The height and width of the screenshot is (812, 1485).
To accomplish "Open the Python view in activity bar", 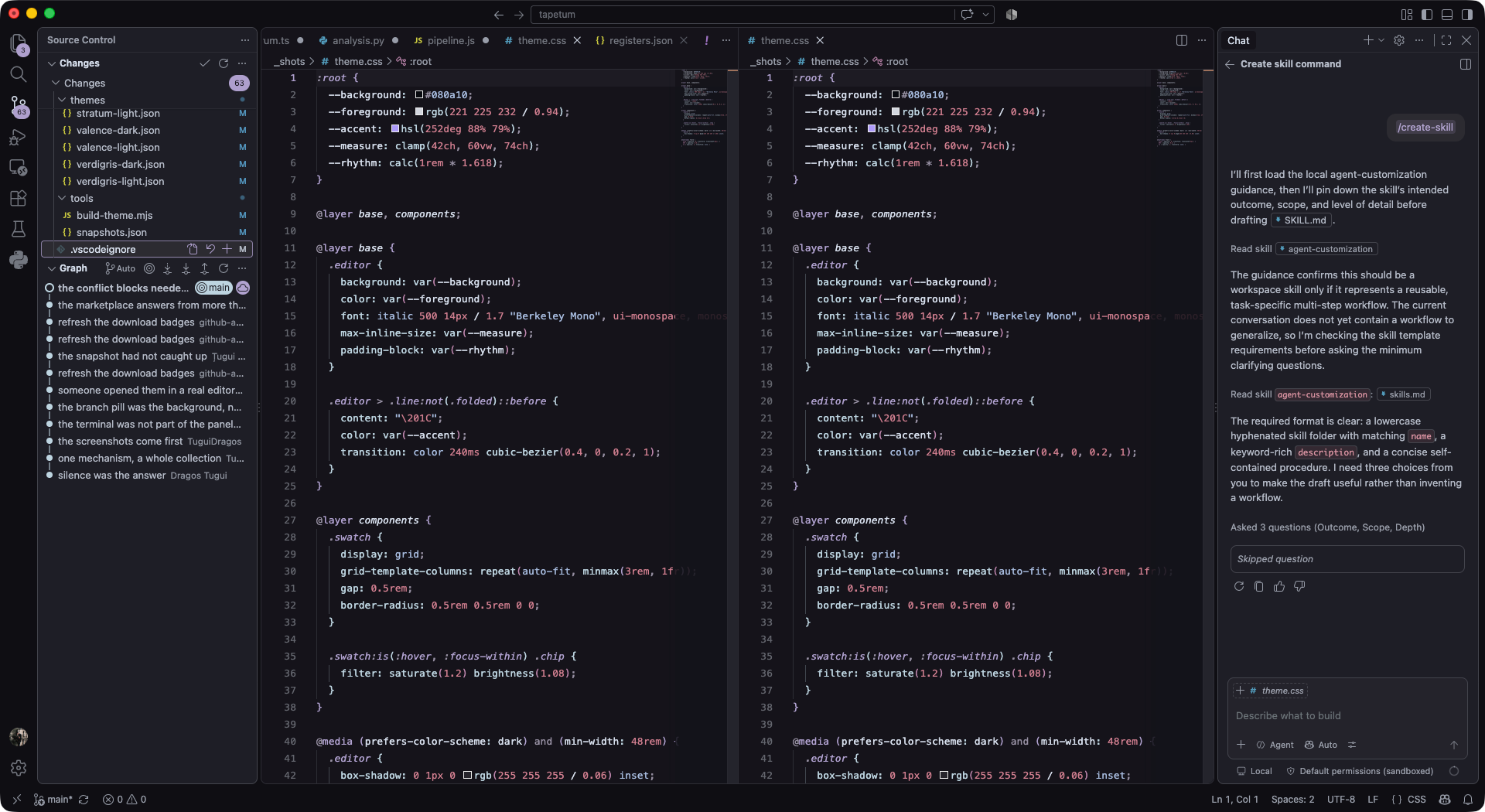I will pyautogui.click(x=18, y=260).
